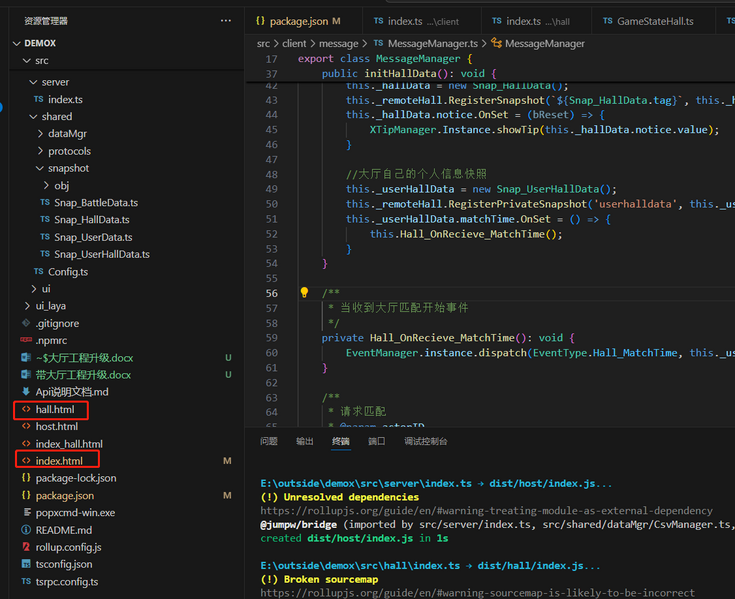Image resolution: width=735 pixels, height=599 pixels.
Task: Switch to the package.json editor tab
Action: point(297,21)
